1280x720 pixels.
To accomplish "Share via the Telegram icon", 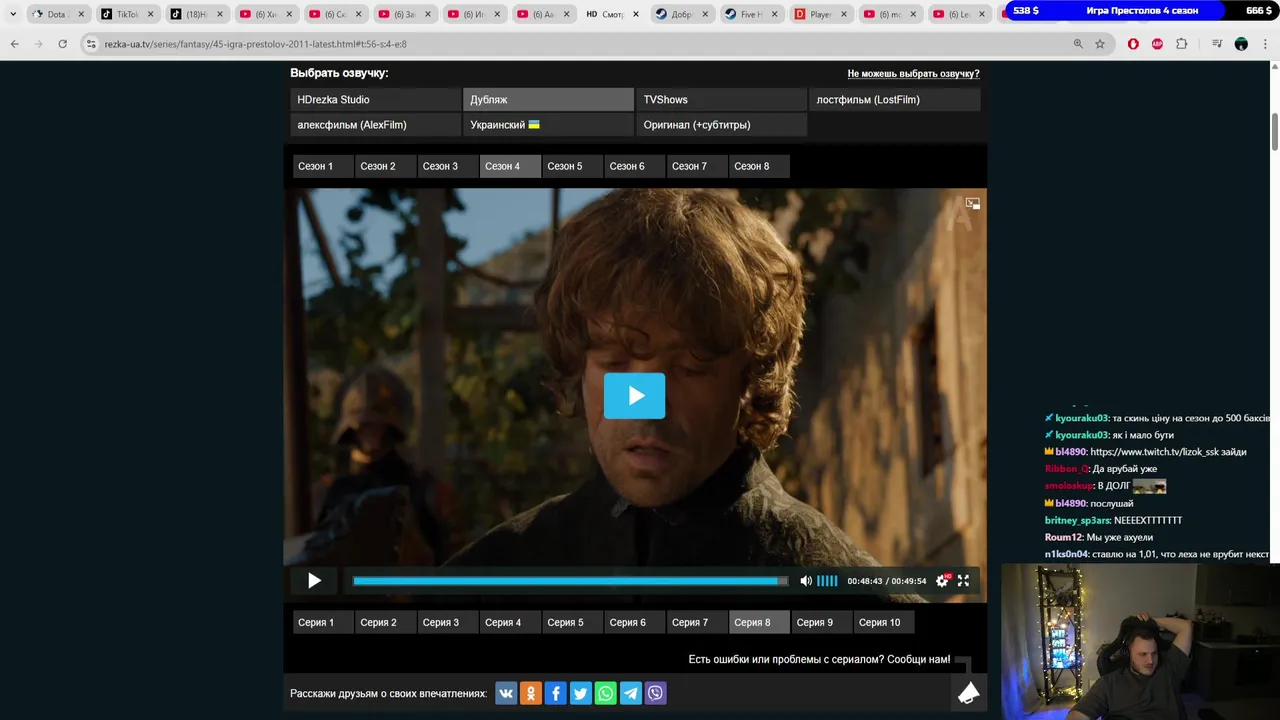I will [x=630, y=693].
